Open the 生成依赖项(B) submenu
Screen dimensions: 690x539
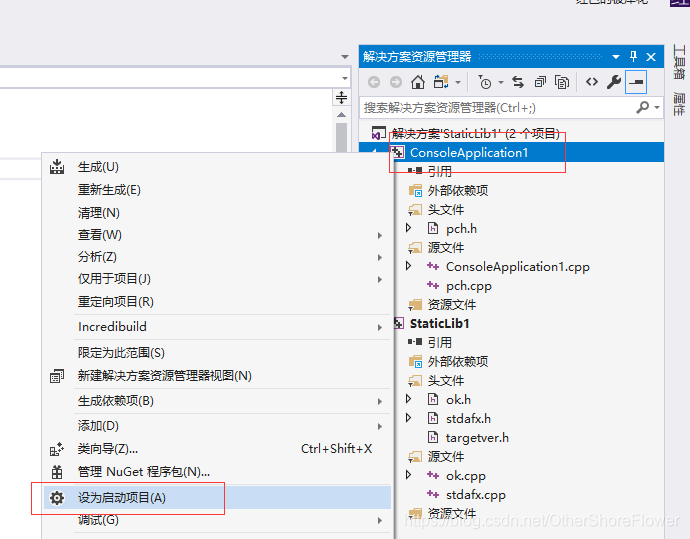coord(217,401)
